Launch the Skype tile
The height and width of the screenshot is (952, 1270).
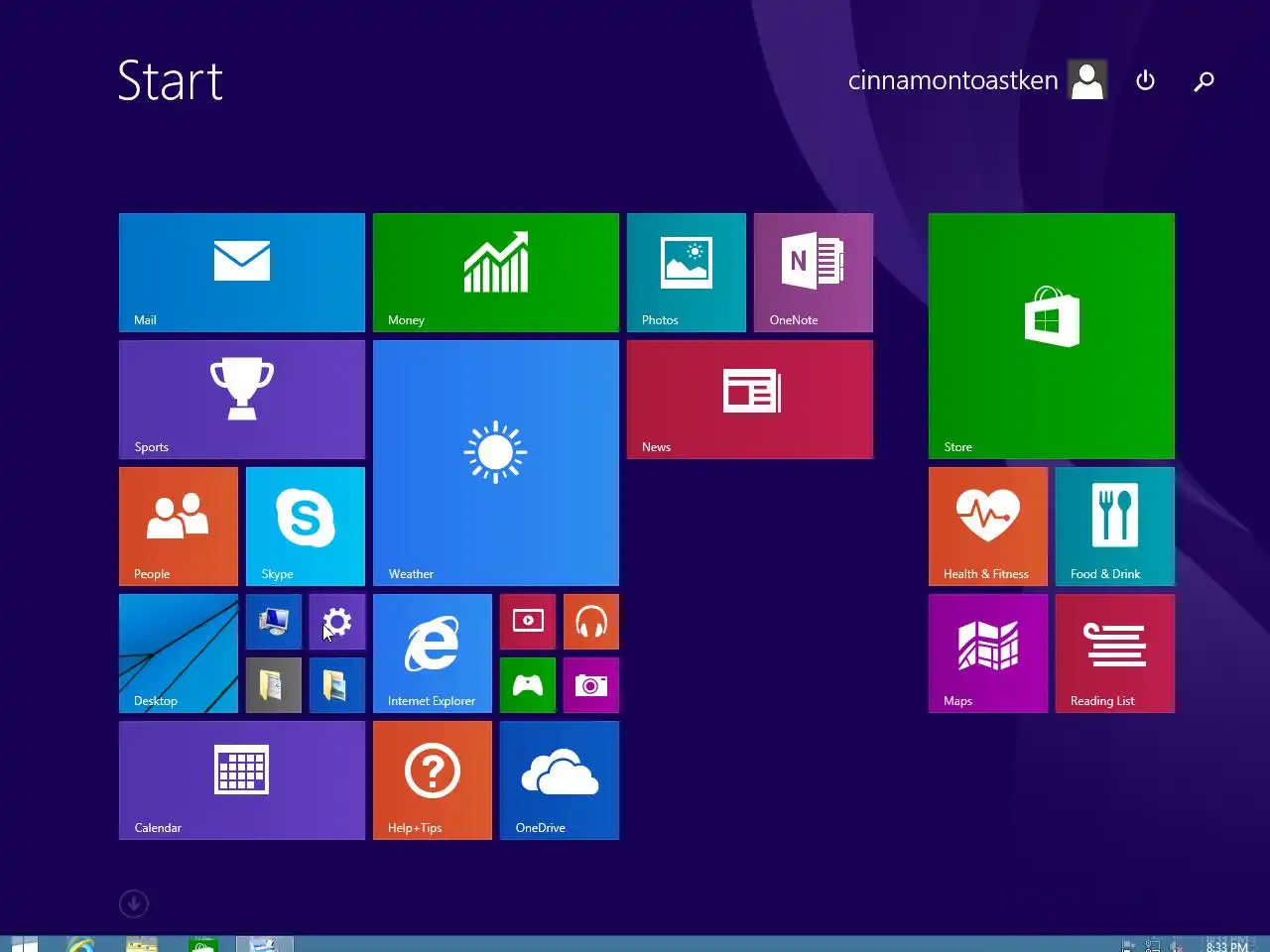[306, 527]
